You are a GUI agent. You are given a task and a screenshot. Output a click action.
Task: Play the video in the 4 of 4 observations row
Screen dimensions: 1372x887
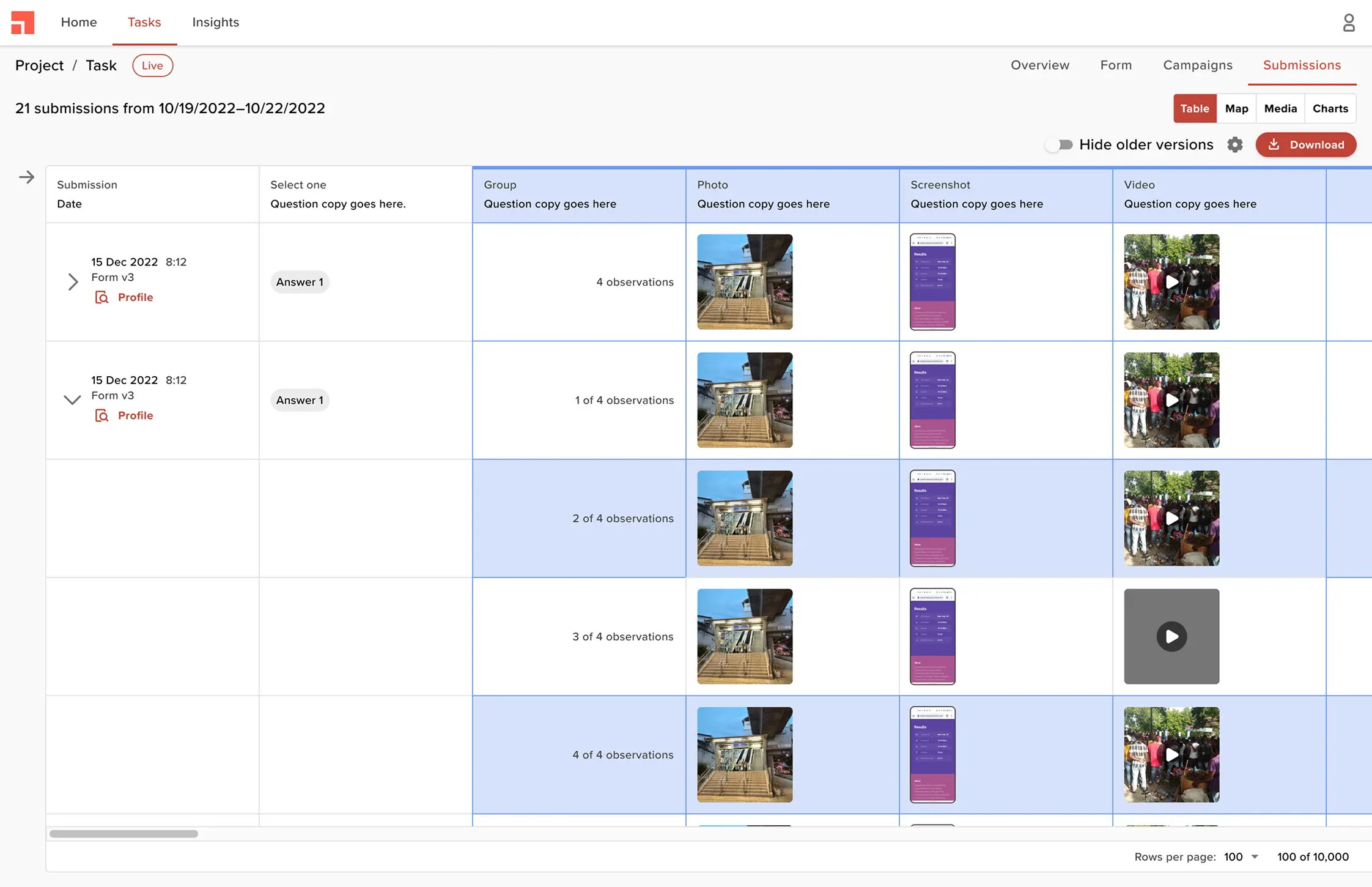tap(1171, 755)
